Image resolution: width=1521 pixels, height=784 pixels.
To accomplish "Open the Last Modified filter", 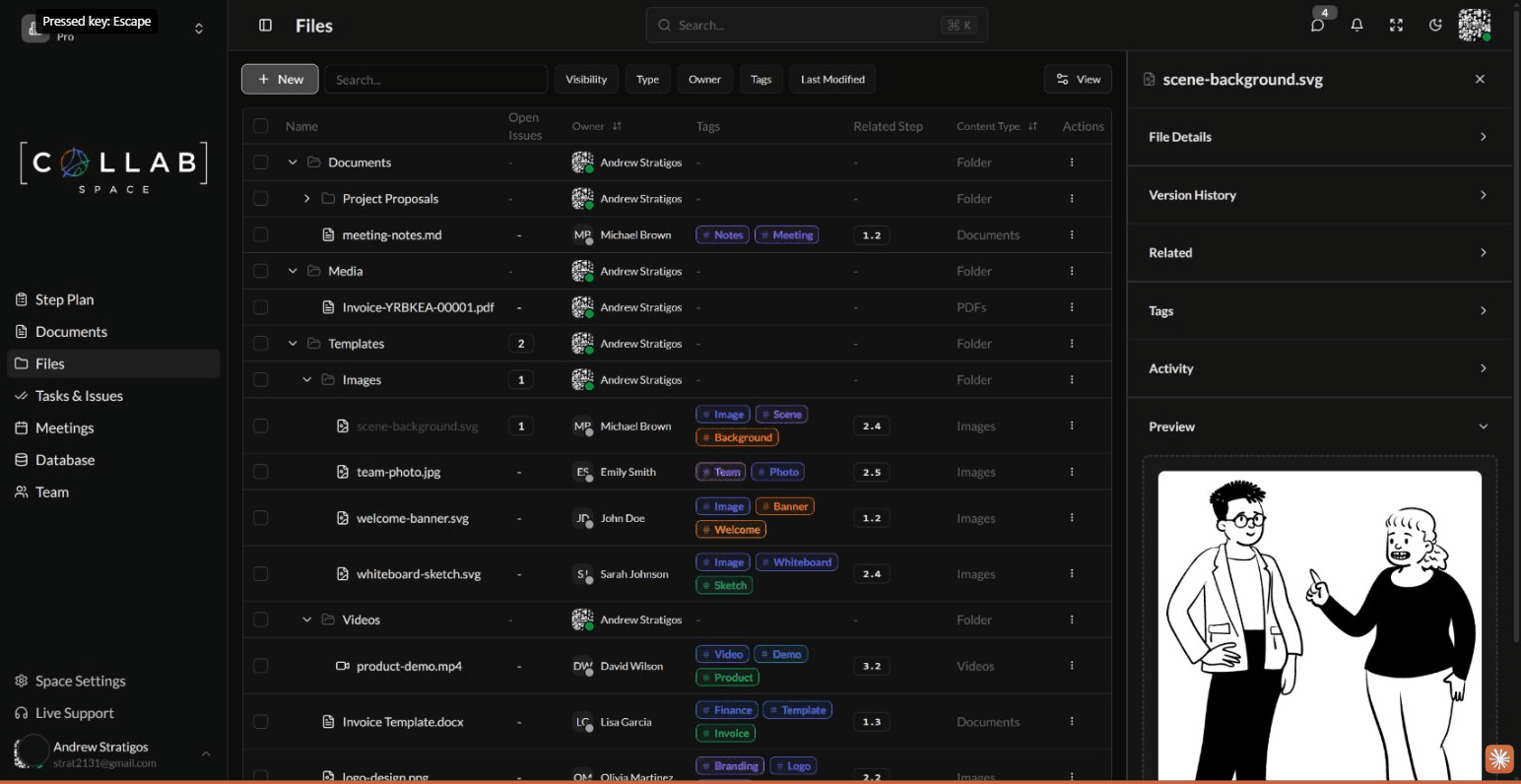I will click(831, 79).
